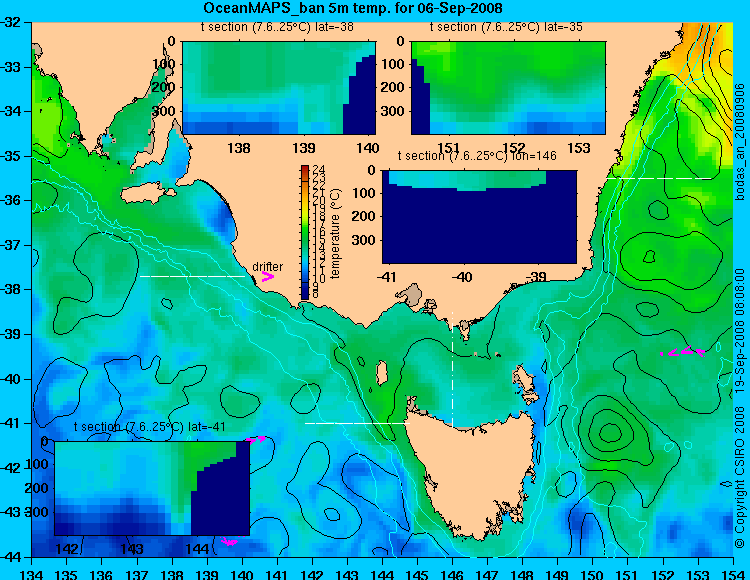Click the 't section (7.6..25°C) lat=-38' heading
Screen dimensions: 750x580
[x=277, y=27]
